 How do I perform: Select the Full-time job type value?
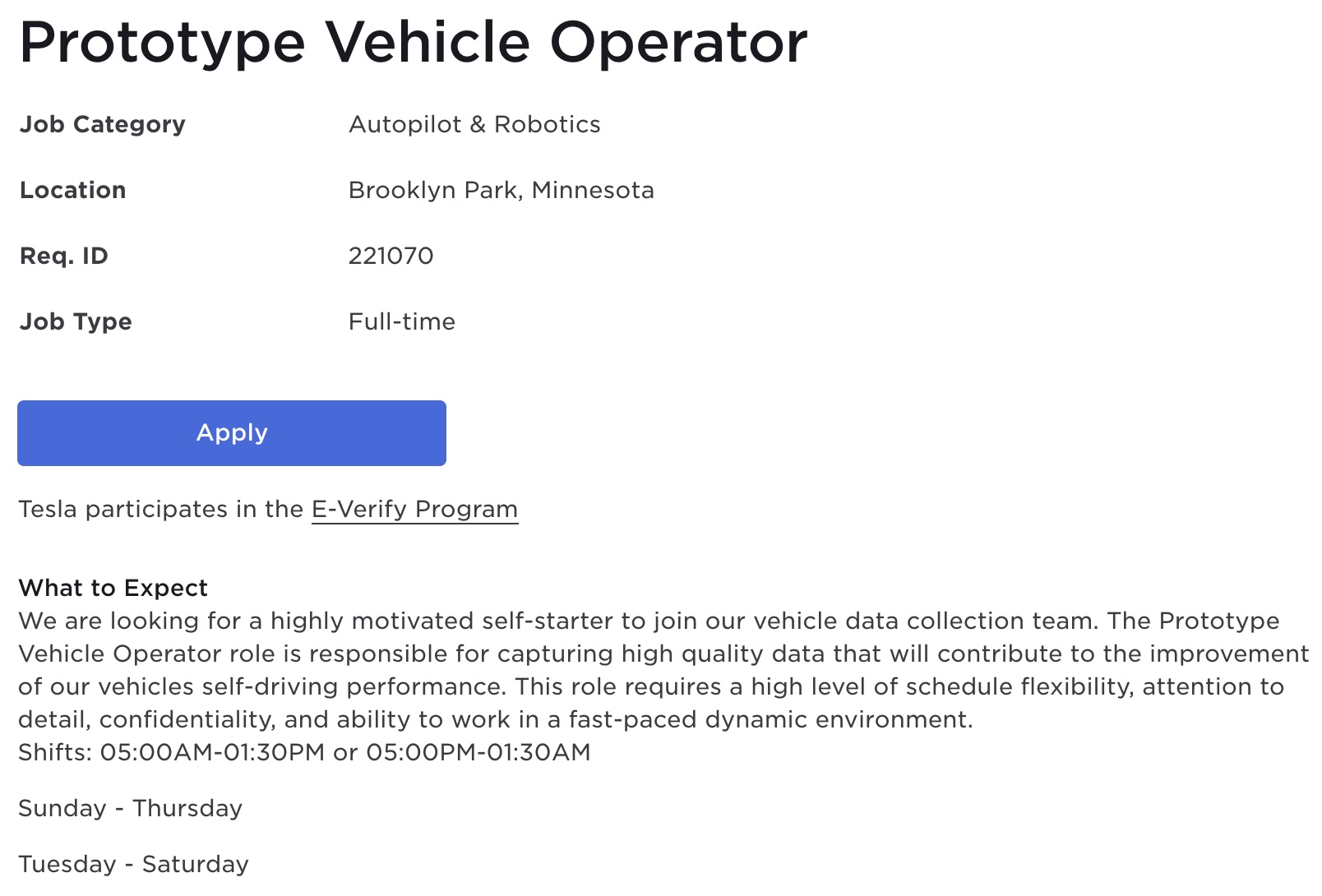(x=401, y=321)
